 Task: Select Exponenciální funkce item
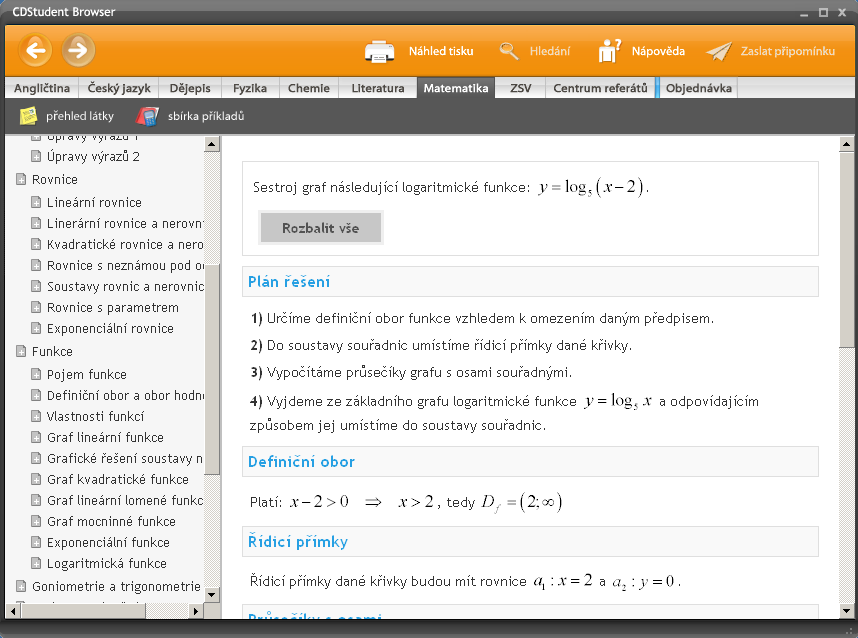click(108, 542)
